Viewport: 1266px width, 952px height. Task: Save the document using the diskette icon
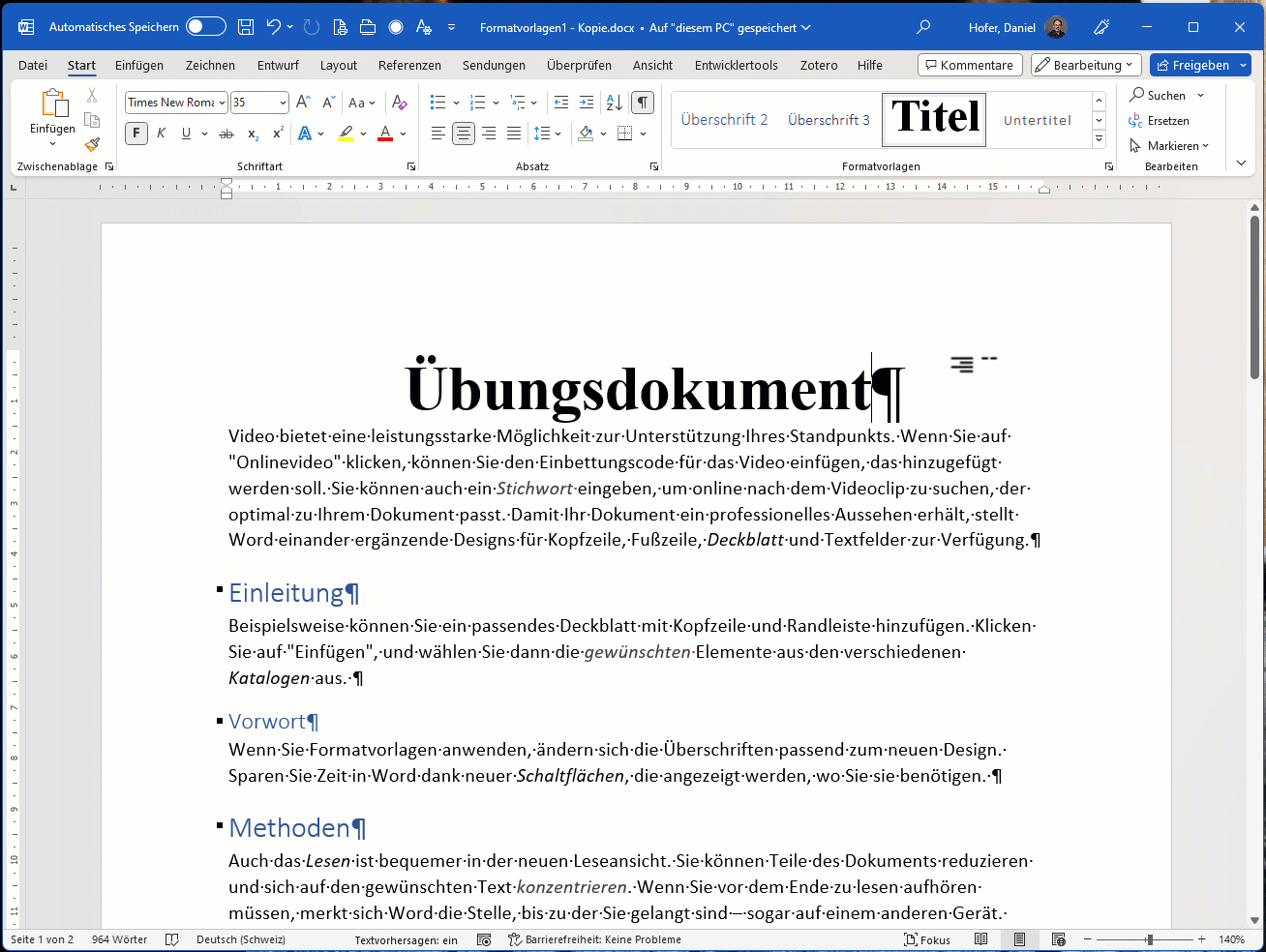pyautogui.click(x=246, y=27)
